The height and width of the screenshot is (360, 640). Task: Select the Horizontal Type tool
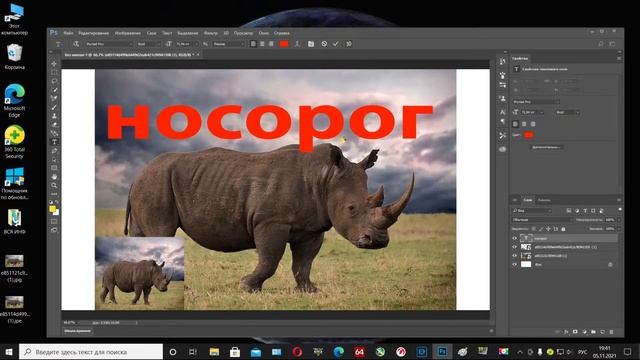pos(54,142)
